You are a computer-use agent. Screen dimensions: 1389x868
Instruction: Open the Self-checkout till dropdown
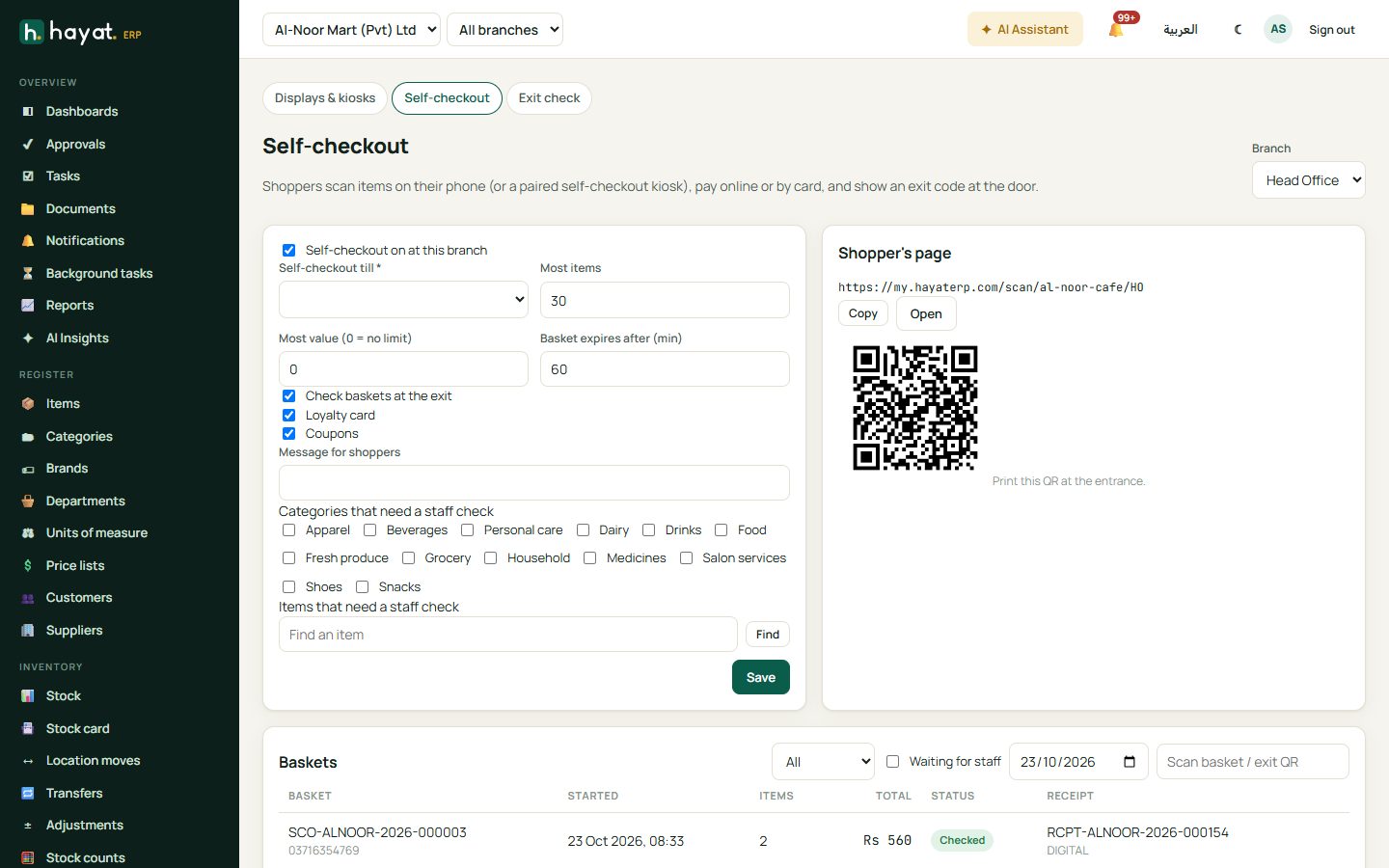pyautogui.click(x=403, y=300)
